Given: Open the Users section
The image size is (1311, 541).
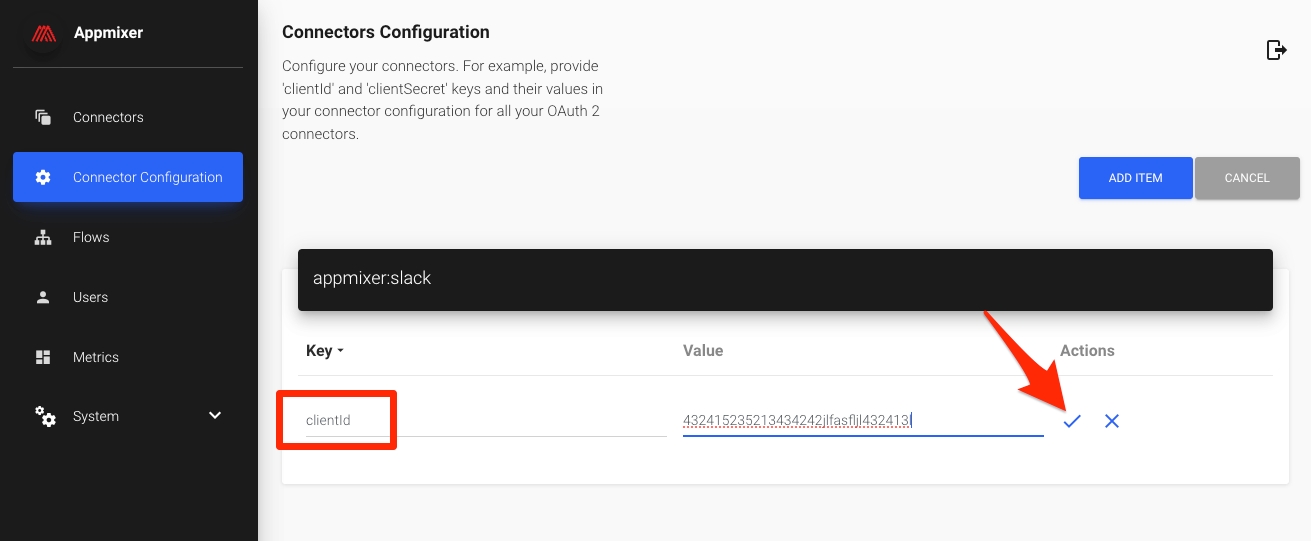Looking at the screenshot, I should pyautogui.click(x=90, y=297).
